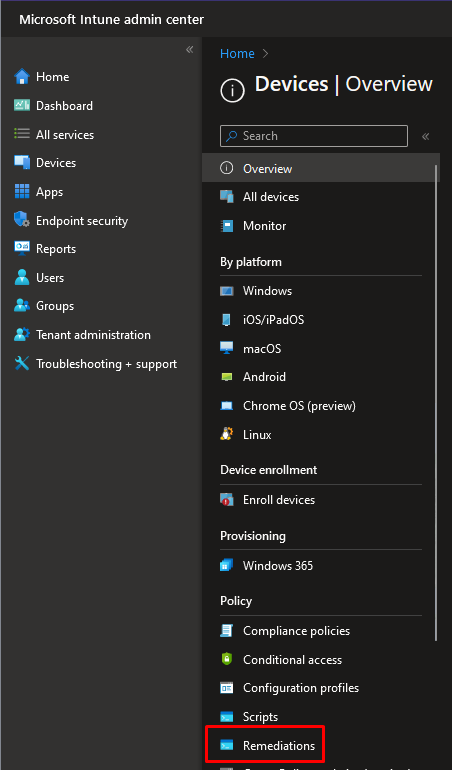Viewport: 452px width, 770px height.
Task: Click the Chrome OS (preview) icon
Action: click(226, 406)
